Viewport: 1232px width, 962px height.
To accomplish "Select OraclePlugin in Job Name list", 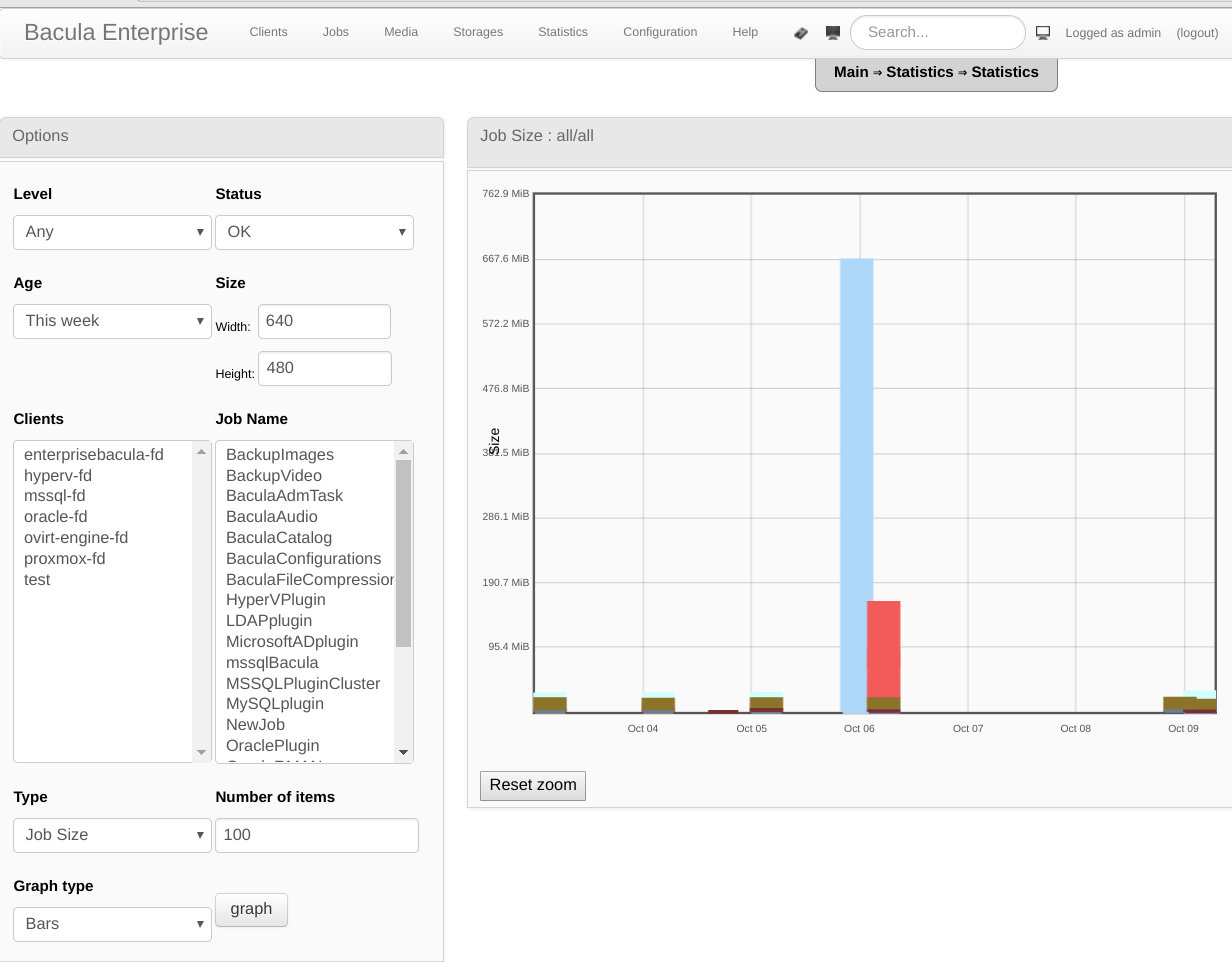I will coord(305,746).
